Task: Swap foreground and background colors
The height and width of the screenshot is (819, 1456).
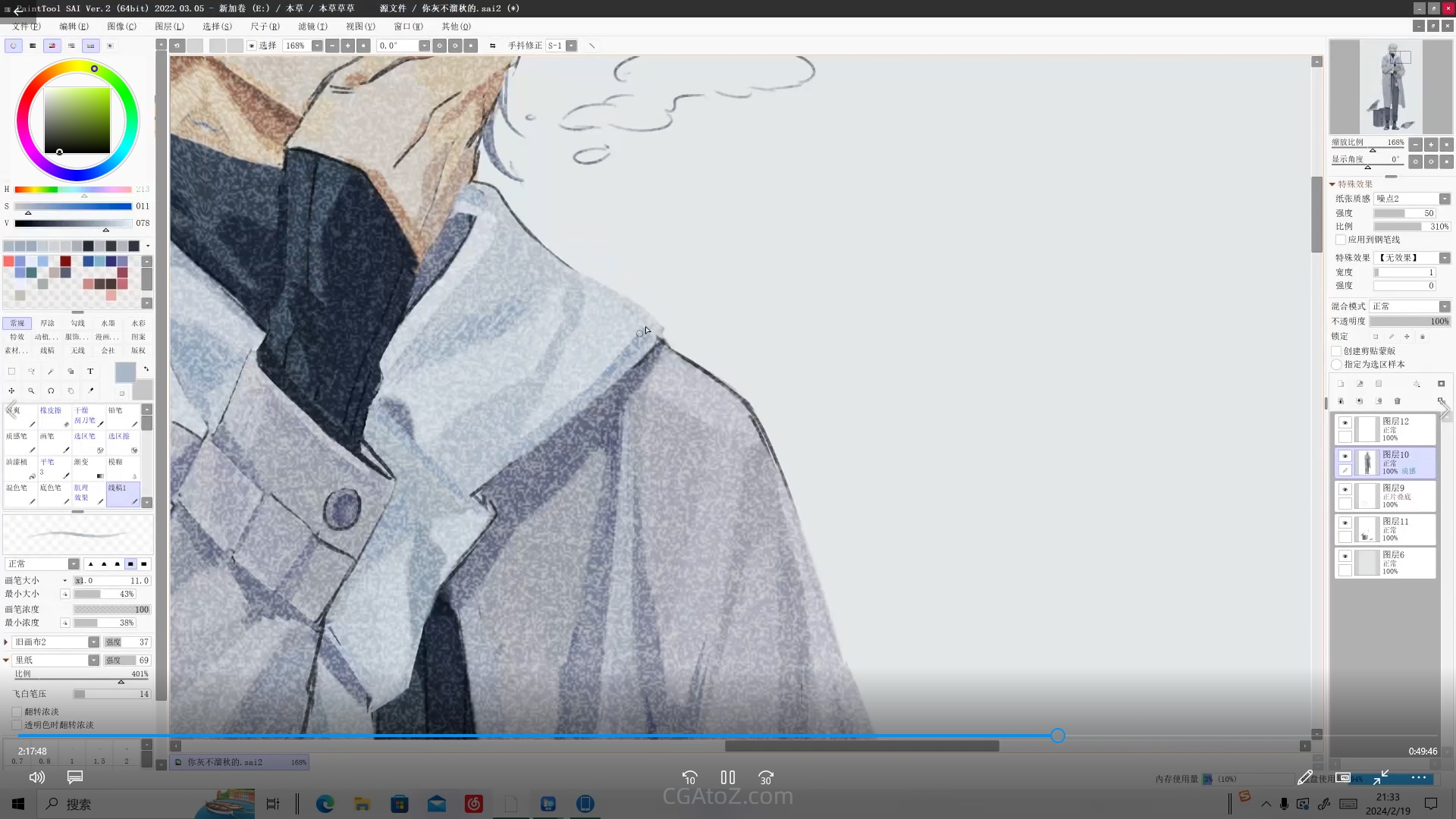Action: [146, 369]
